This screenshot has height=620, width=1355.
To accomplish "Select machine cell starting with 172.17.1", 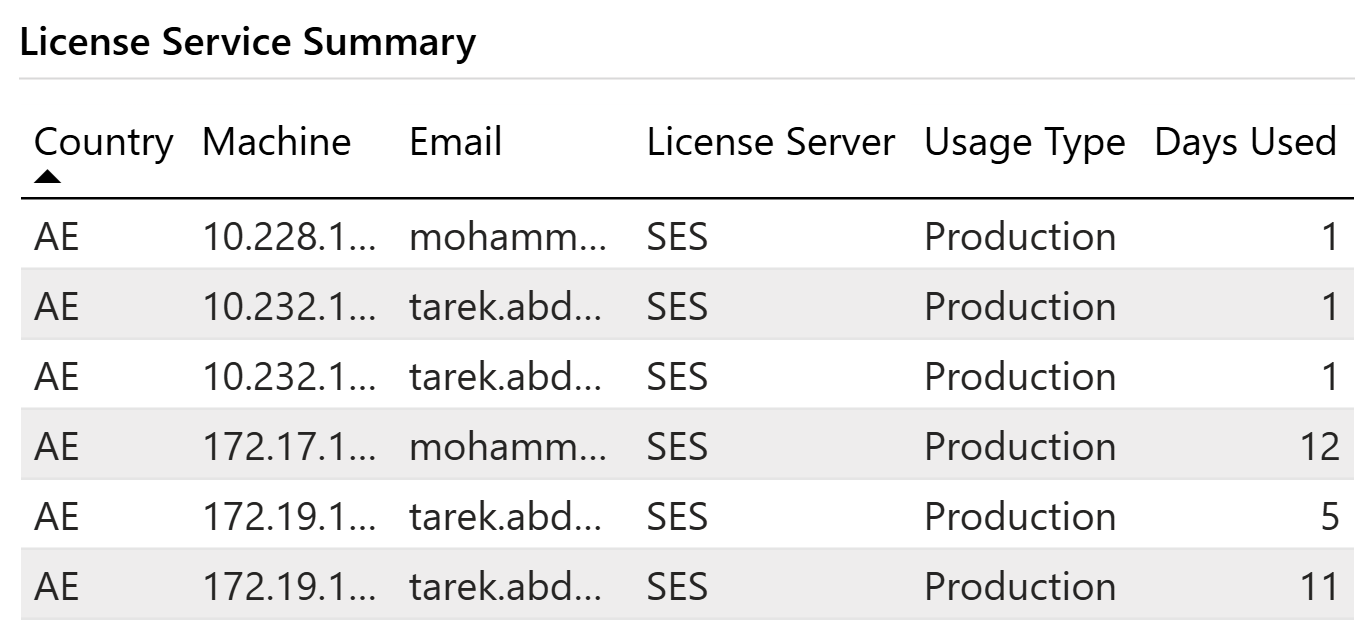I will [288, 447].
